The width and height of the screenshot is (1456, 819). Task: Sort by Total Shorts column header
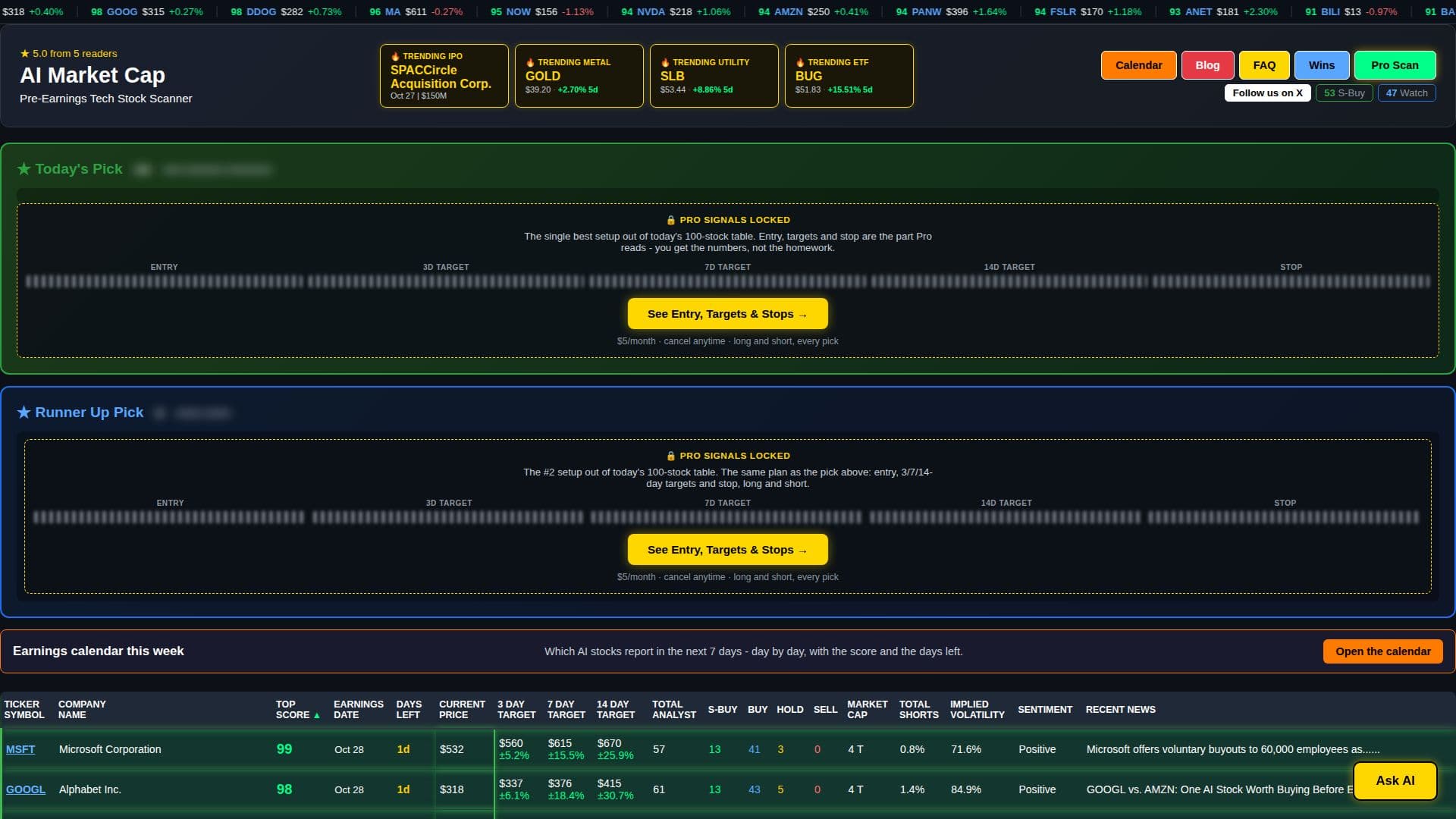pos(918,710)
